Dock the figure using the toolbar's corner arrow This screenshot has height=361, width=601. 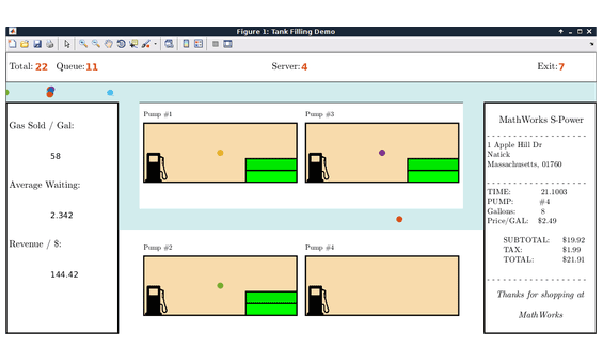click(x=591, y=44)
